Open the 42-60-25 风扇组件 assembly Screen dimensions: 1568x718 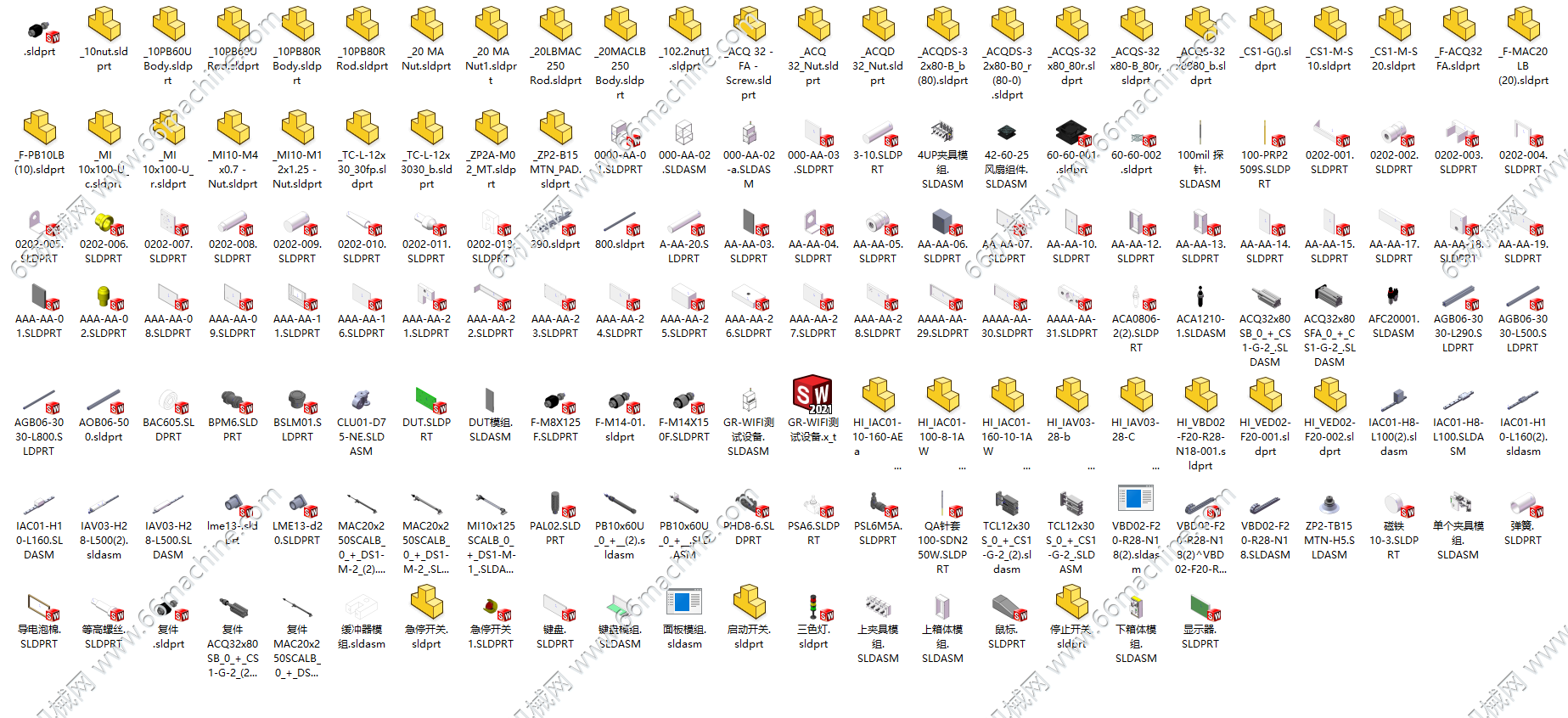(x=1007, y=133)
